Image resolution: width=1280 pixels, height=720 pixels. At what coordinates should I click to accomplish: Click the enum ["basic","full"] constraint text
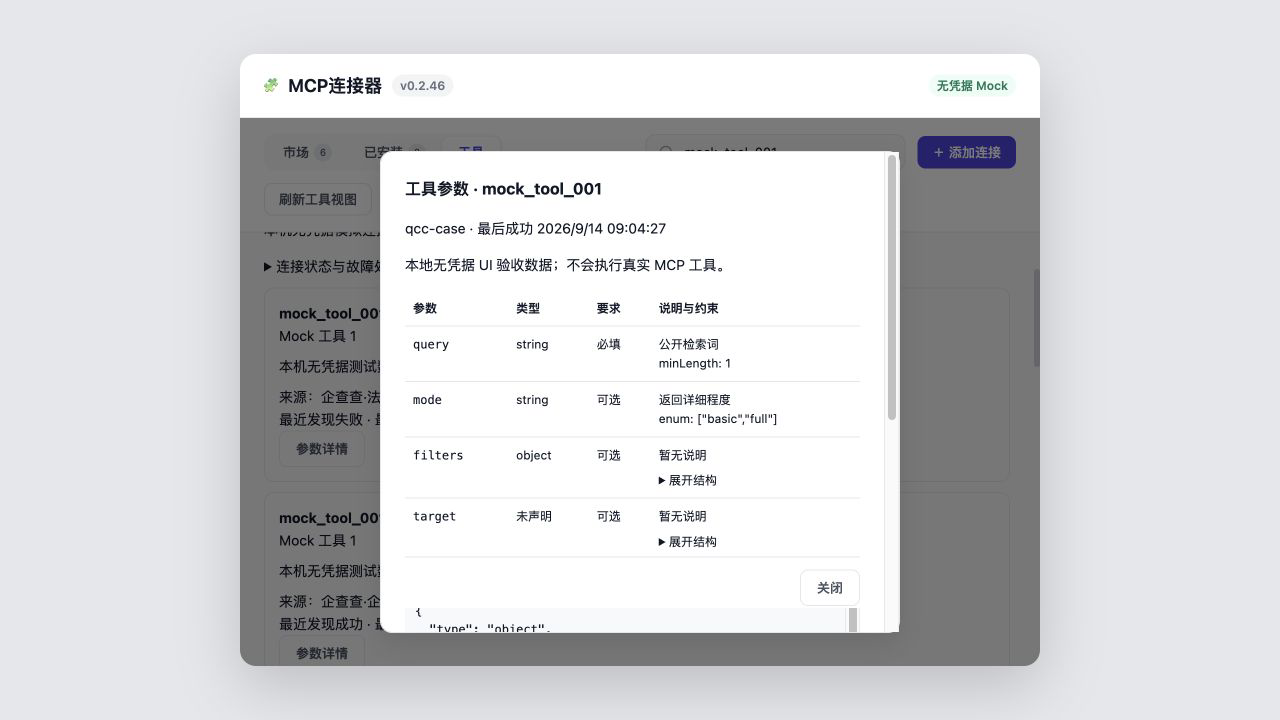point(718,419)
